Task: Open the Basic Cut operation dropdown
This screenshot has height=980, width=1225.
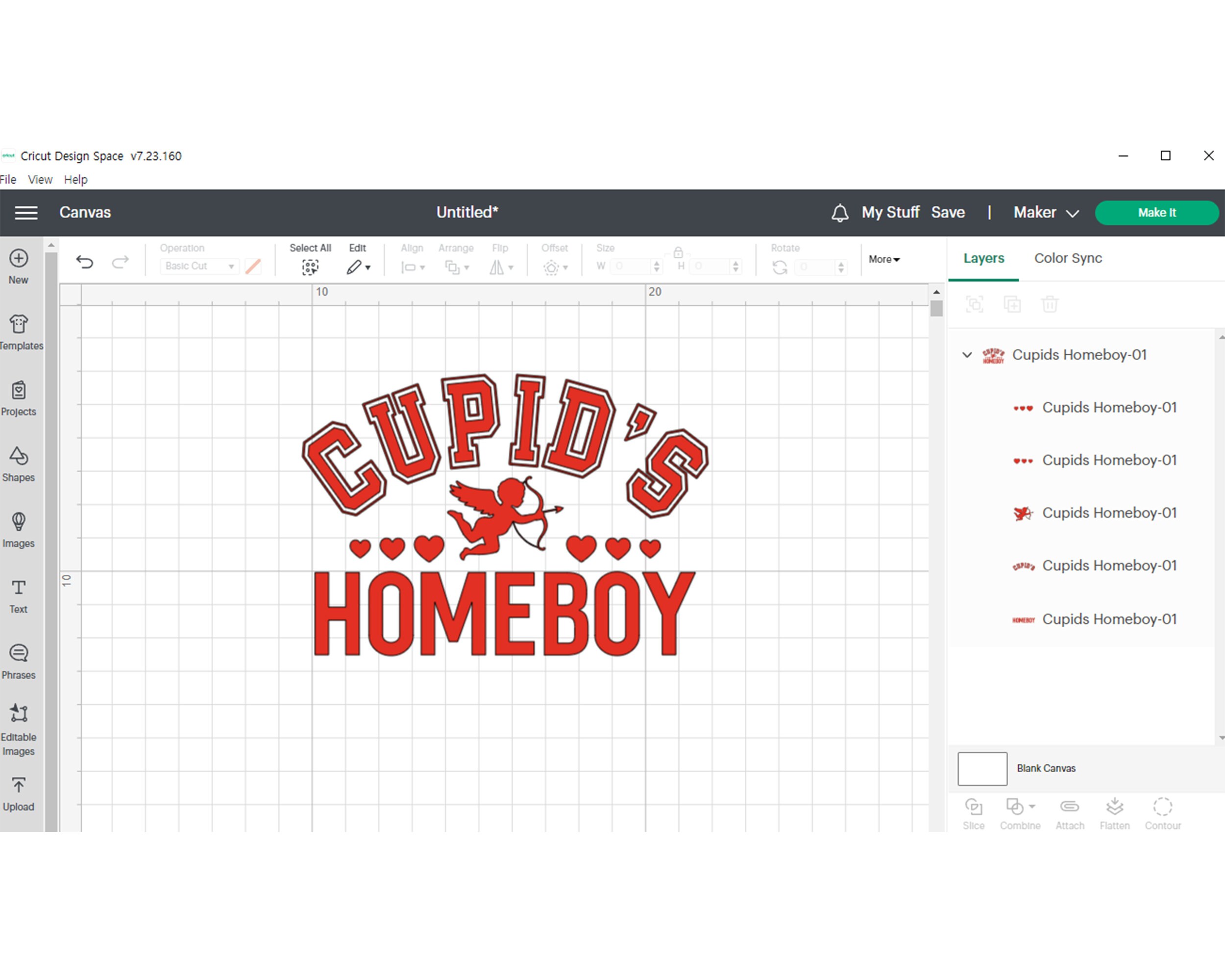Action: pyautogui.click(x=198, y=266)
